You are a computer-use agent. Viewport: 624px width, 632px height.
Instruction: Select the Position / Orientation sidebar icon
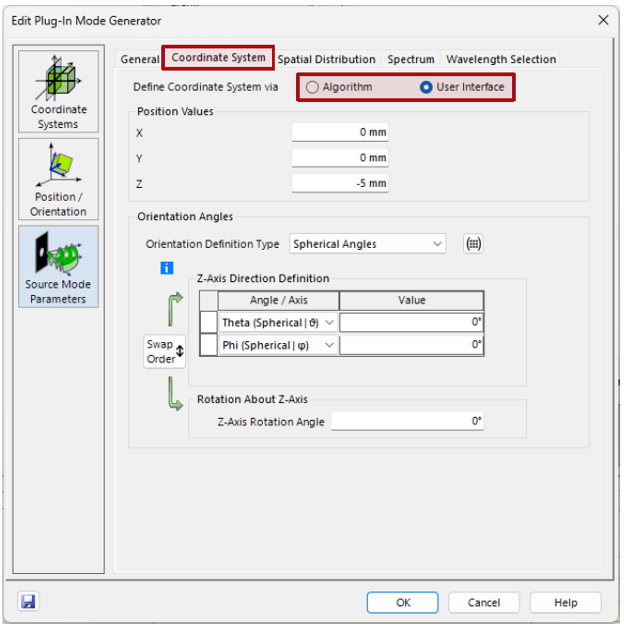point(58,179)
